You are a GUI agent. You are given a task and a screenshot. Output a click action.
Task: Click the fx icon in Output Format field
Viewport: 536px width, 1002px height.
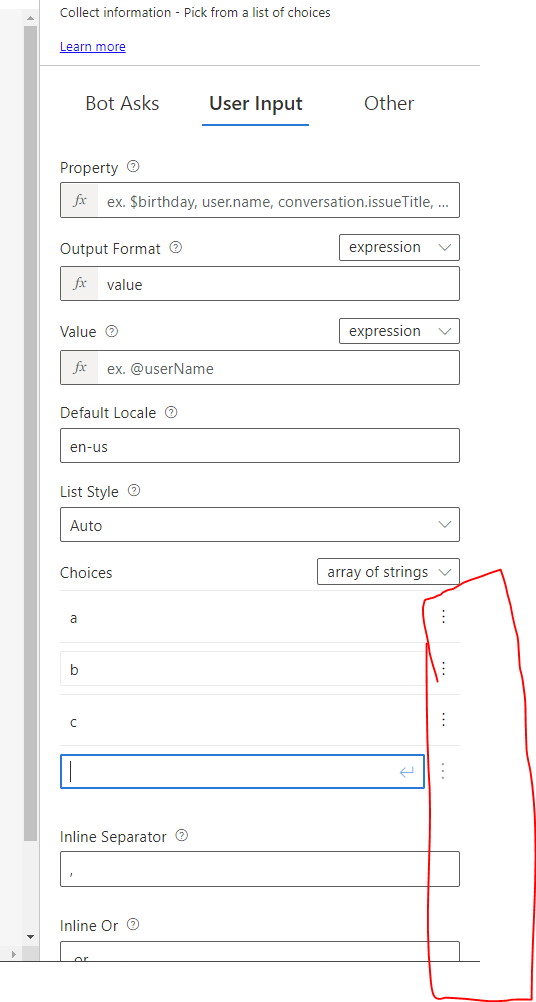[x=80, y=284]
